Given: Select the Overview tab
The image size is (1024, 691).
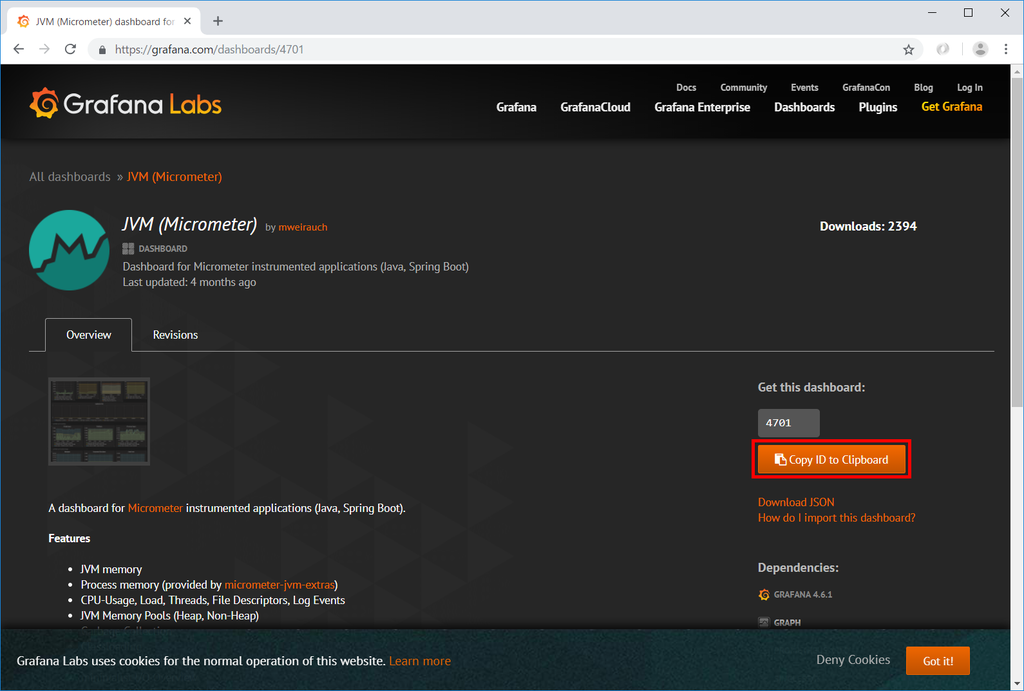Looking at the screenshot, I should click(x=89, y=335).
